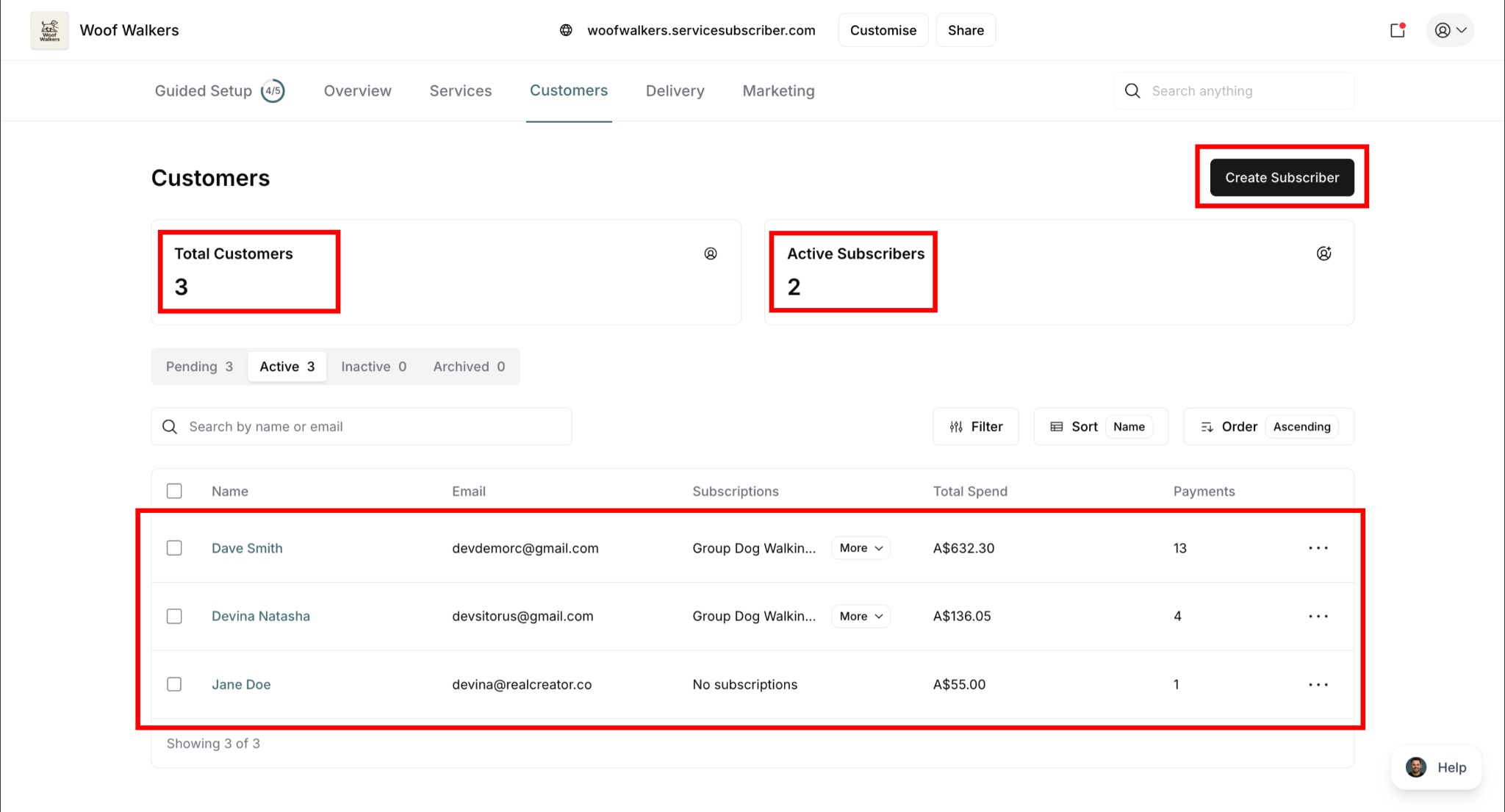The height and width of the screenshot is (812, 1505).
Task: Click the Woof Walkers logo icon
Action: (49, 30)
